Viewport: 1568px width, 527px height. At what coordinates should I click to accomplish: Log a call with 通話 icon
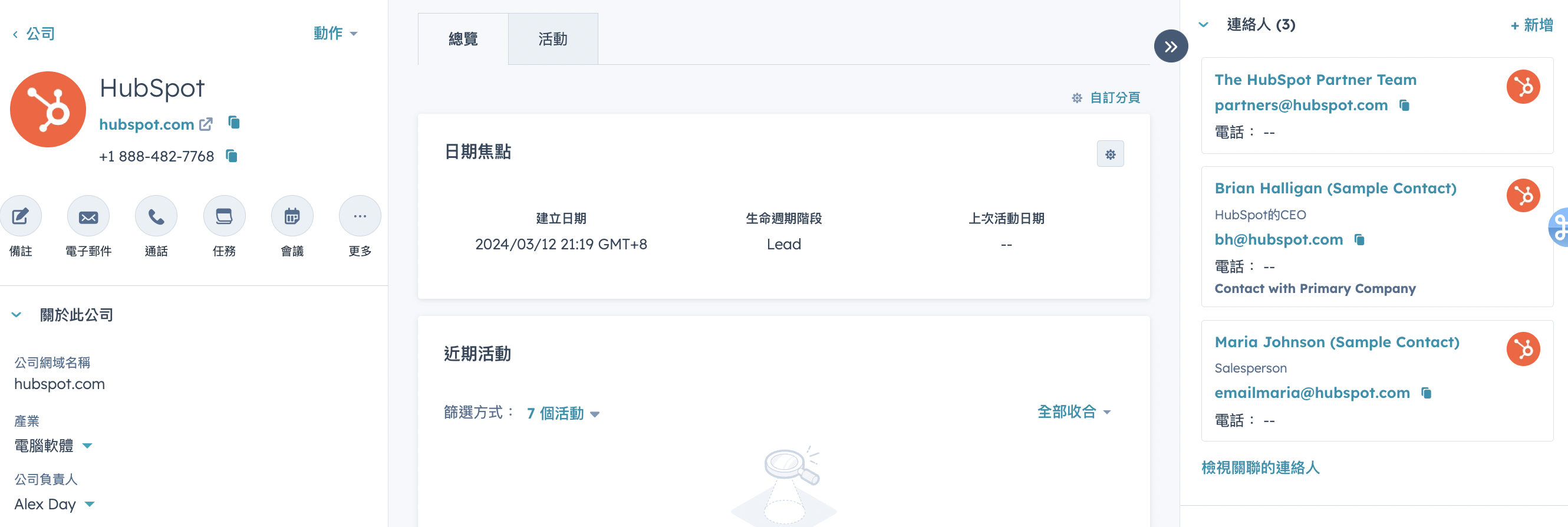[156, 216]
